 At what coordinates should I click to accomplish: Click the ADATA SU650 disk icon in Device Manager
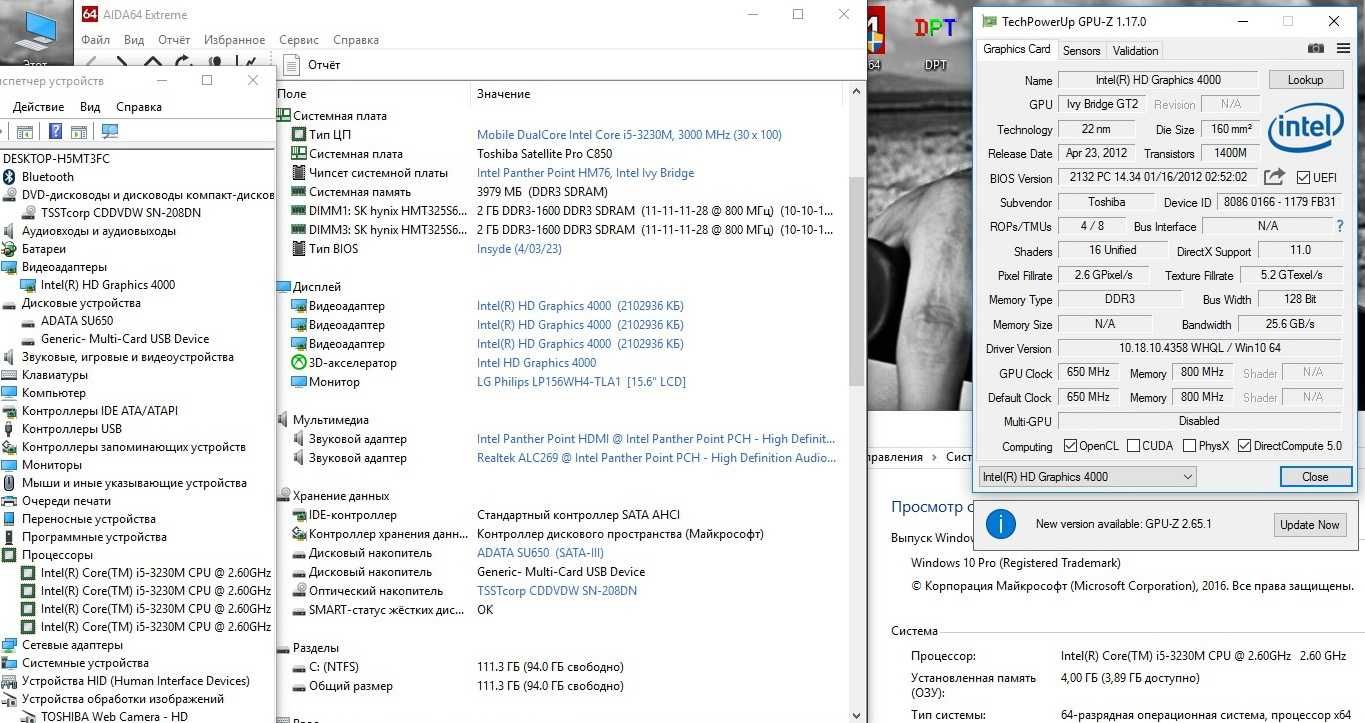coord(29,321)
